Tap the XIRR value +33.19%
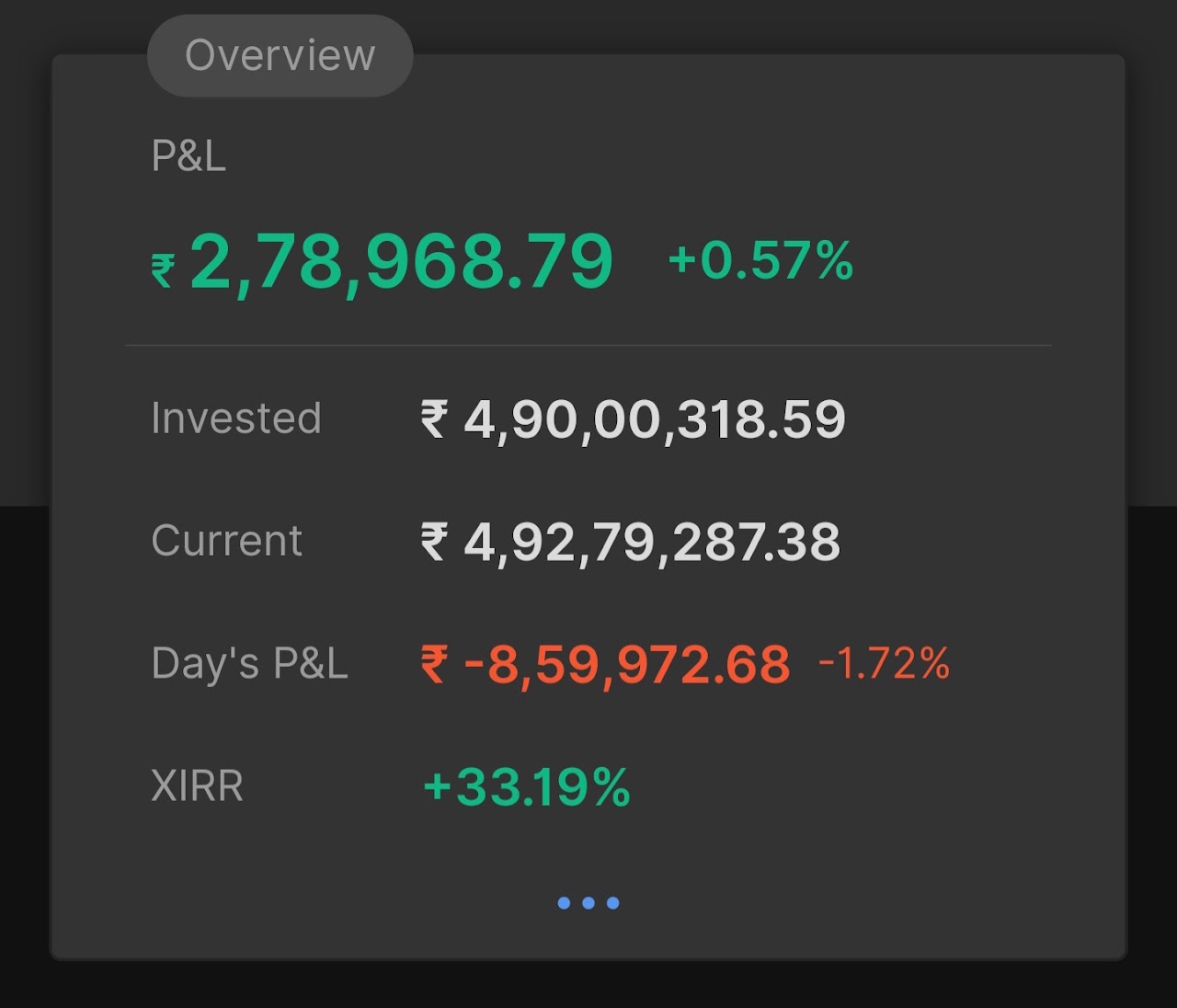 [526, 787]
